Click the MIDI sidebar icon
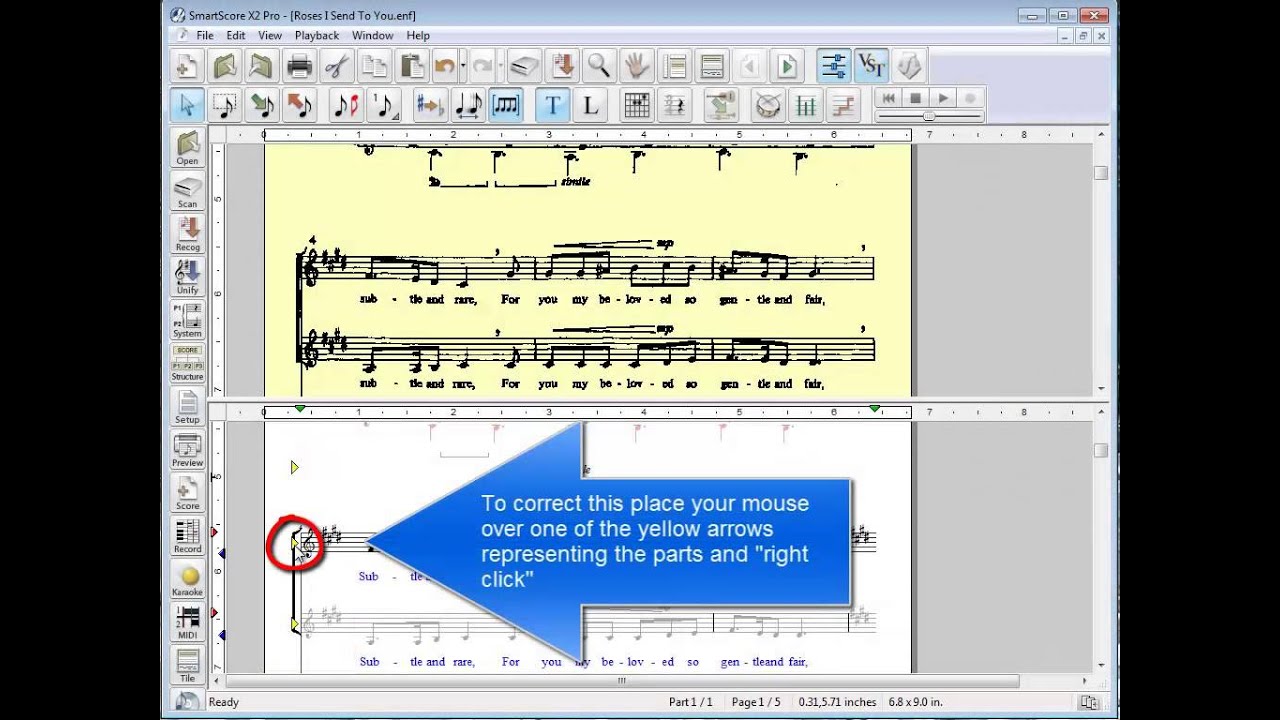The width and height of the screenshot is (1280, 720). point(187,621)
